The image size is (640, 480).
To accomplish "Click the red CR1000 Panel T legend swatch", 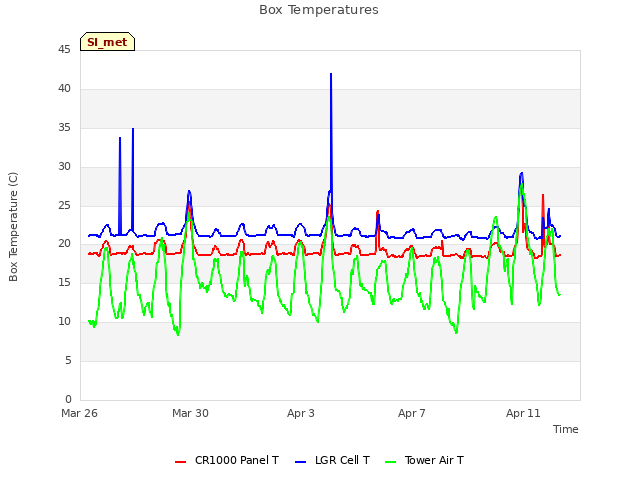I will (x=180, y=462).
